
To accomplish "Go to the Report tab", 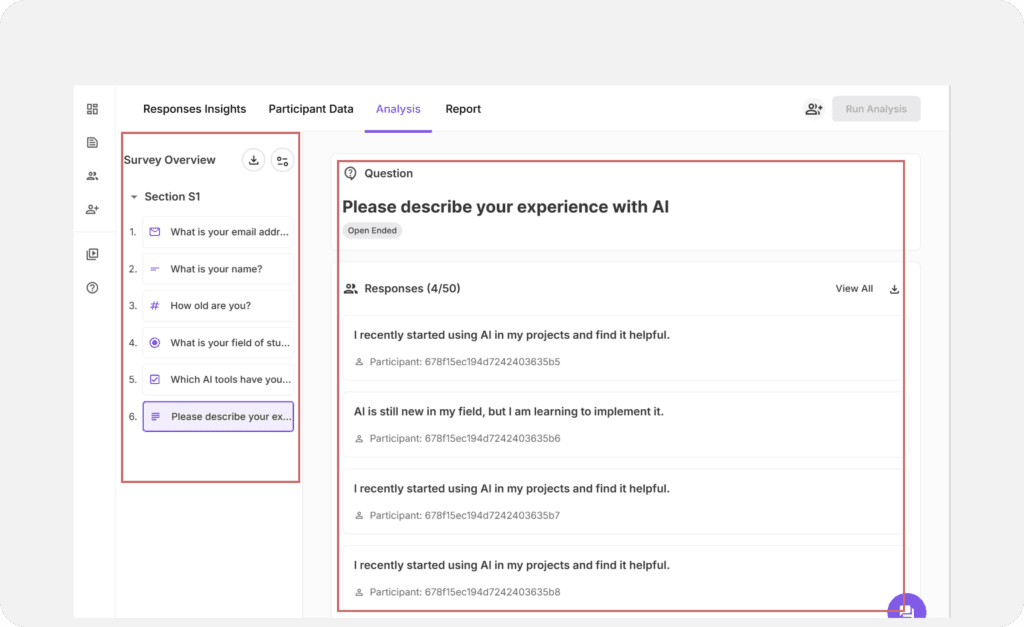I will click(463, 109).
